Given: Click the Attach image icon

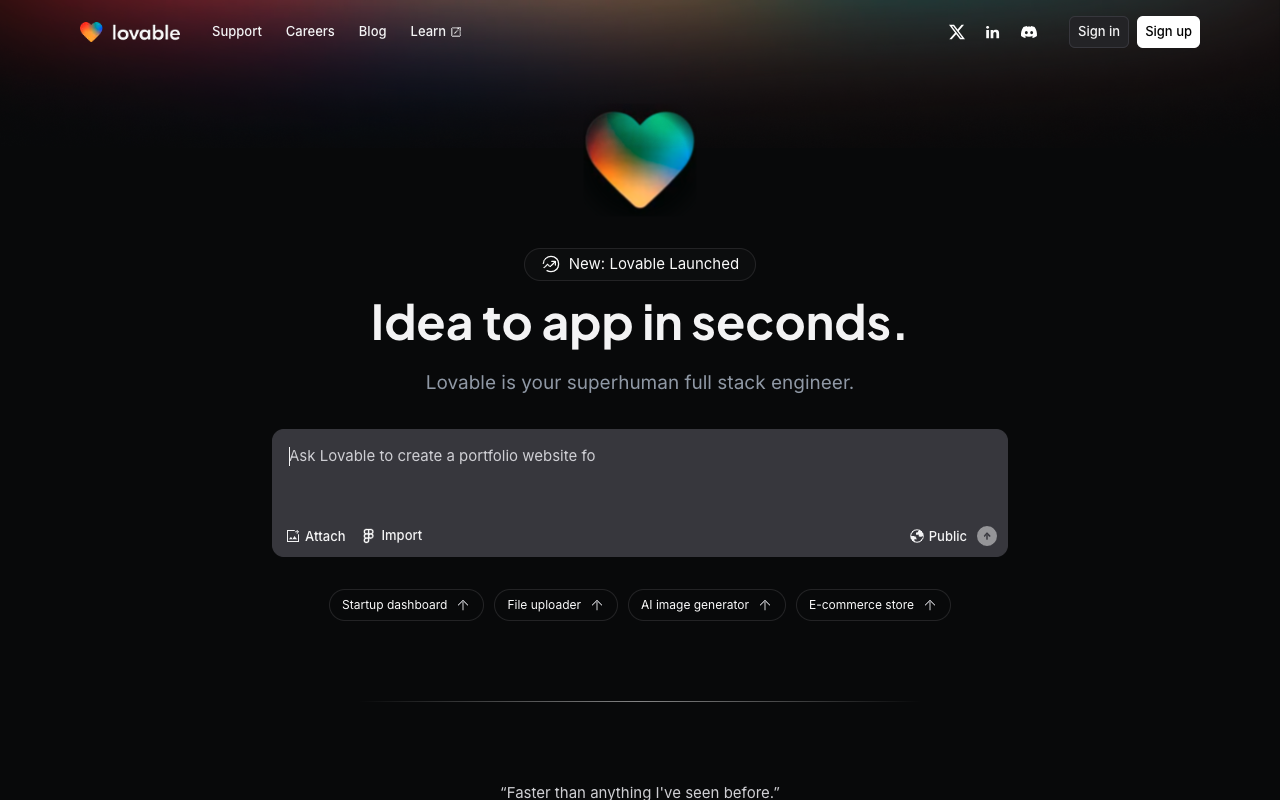Looking at the screenshot, I should pyautogui.click(x=293, y=536).
